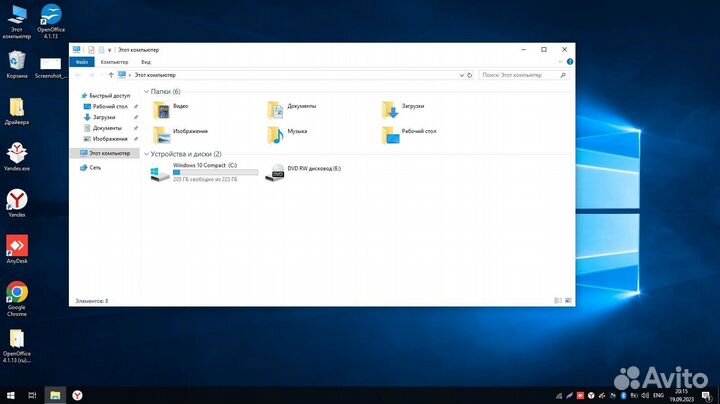The image size is (720, 404).
Task: Open the OpenOffice 4.1.13 desktop shortcut
Action: pyautogui.click(x=51, y=22)
